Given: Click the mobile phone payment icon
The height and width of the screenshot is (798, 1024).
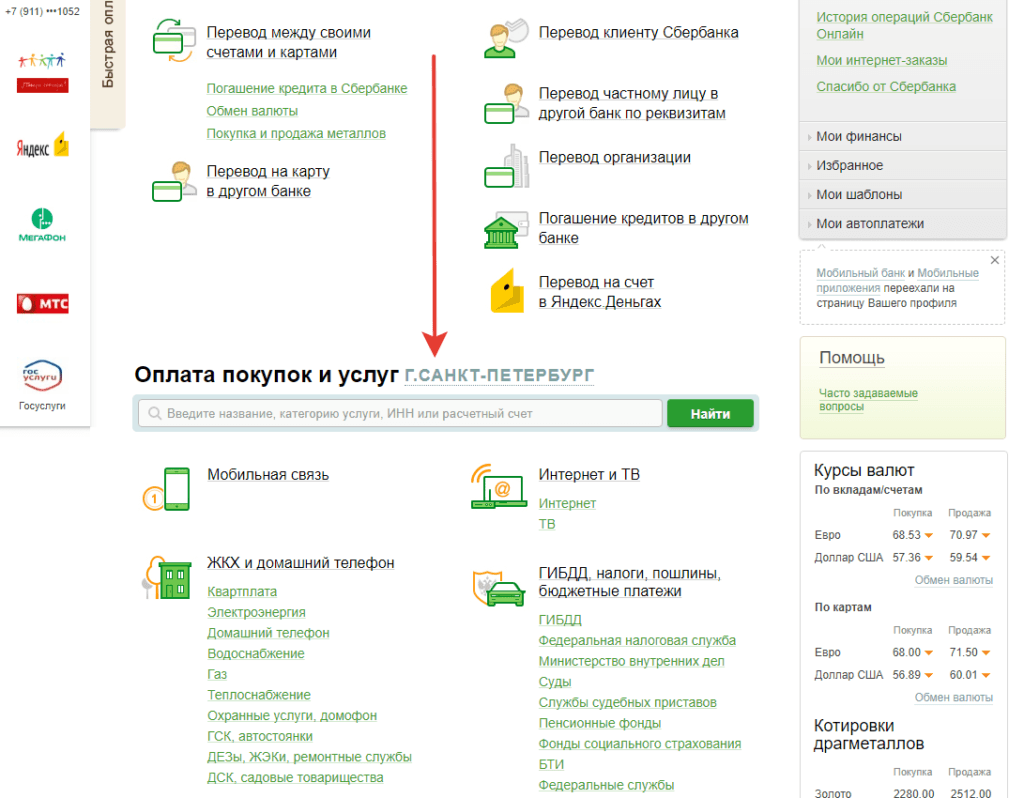Looking at the screenshot, I should [167, 489].
